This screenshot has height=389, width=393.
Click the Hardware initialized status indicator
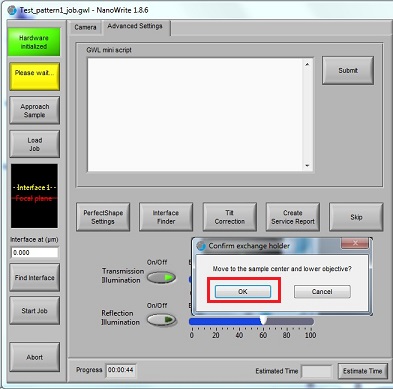pyautogui.click(x=34, y=42)
